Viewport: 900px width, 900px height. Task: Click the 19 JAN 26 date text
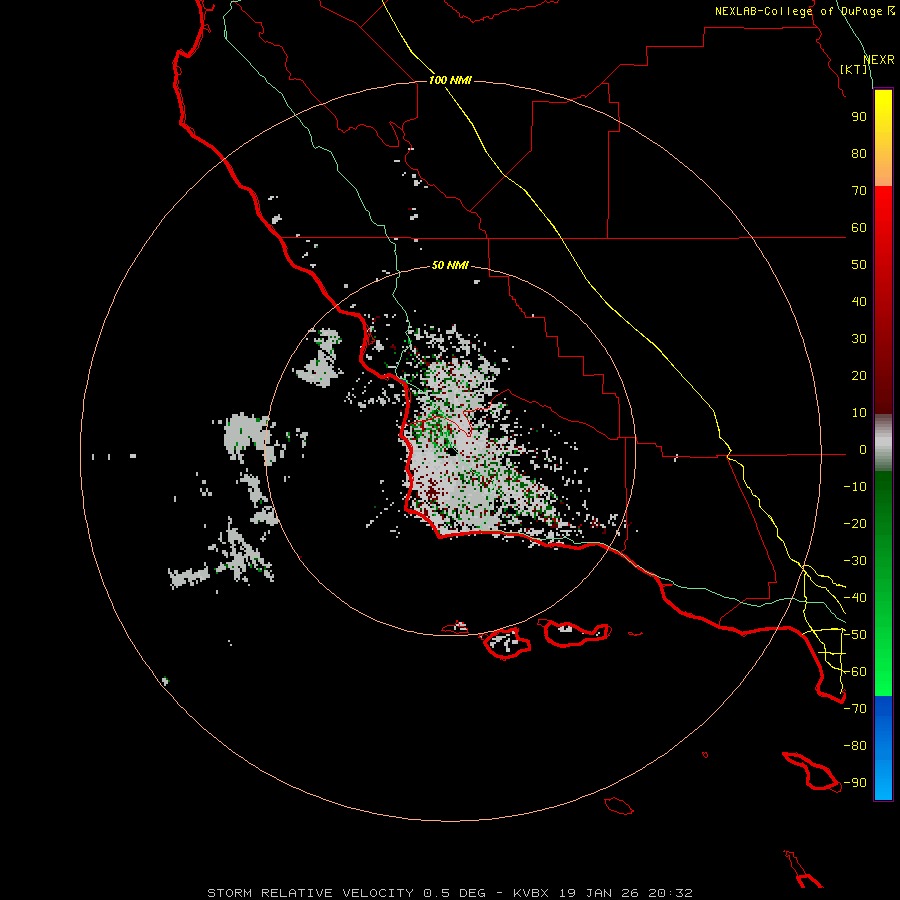(x=598, y=893)
